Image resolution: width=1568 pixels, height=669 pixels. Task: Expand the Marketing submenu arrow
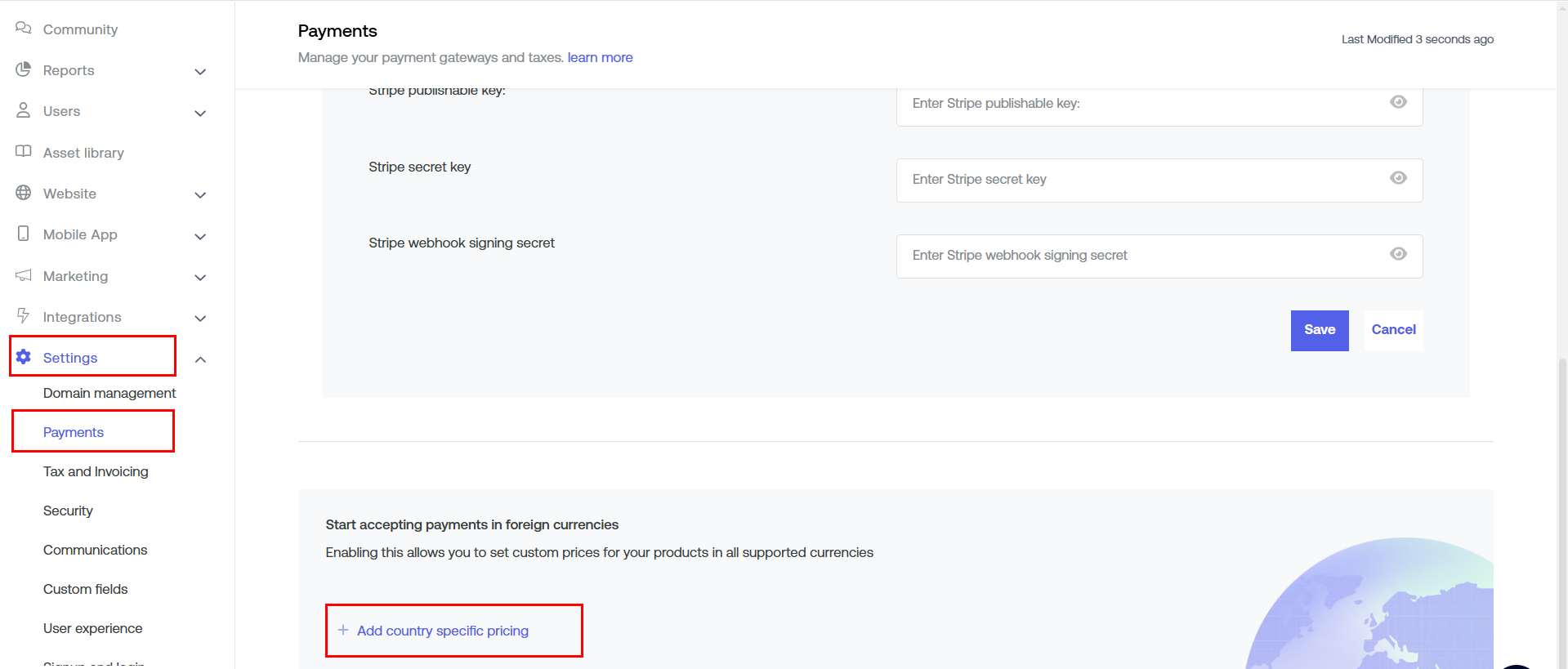tap(200, 278)
